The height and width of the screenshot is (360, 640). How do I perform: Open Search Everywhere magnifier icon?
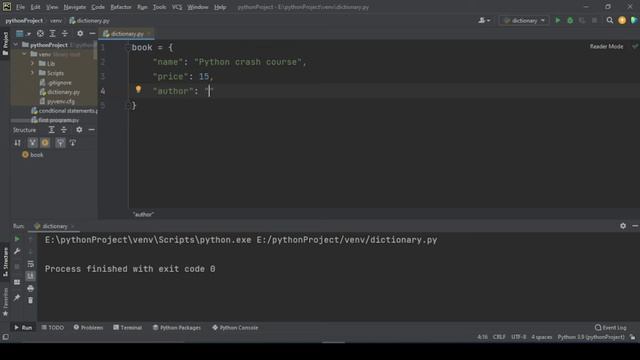(610, 20)
